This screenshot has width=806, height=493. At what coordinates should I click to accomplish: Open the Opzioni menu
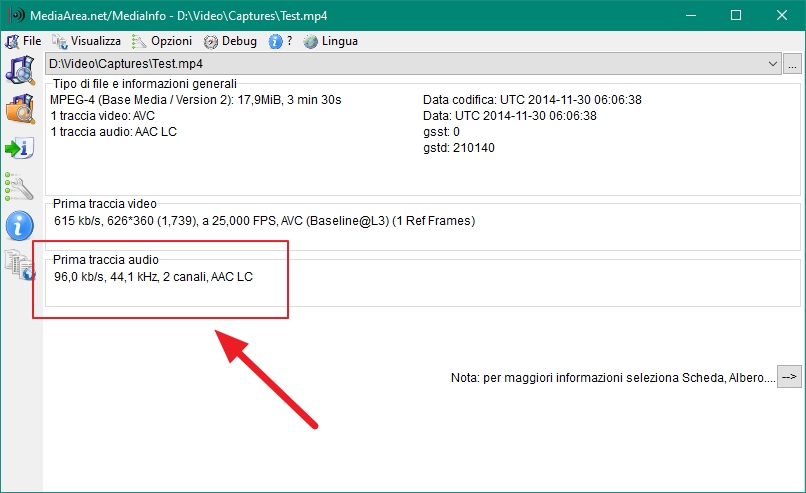pyautogui.click(x=162, y=41)
